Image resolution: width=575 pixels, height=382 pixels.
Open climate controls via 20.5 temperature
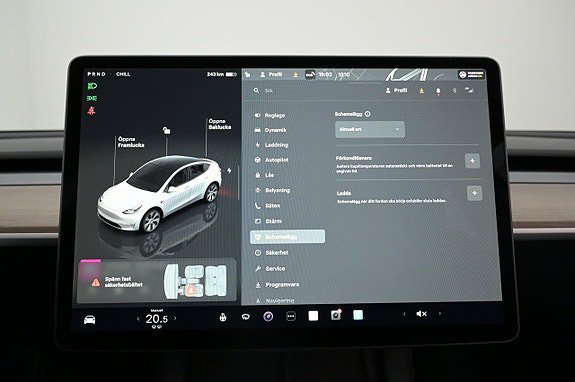(157, 319)
